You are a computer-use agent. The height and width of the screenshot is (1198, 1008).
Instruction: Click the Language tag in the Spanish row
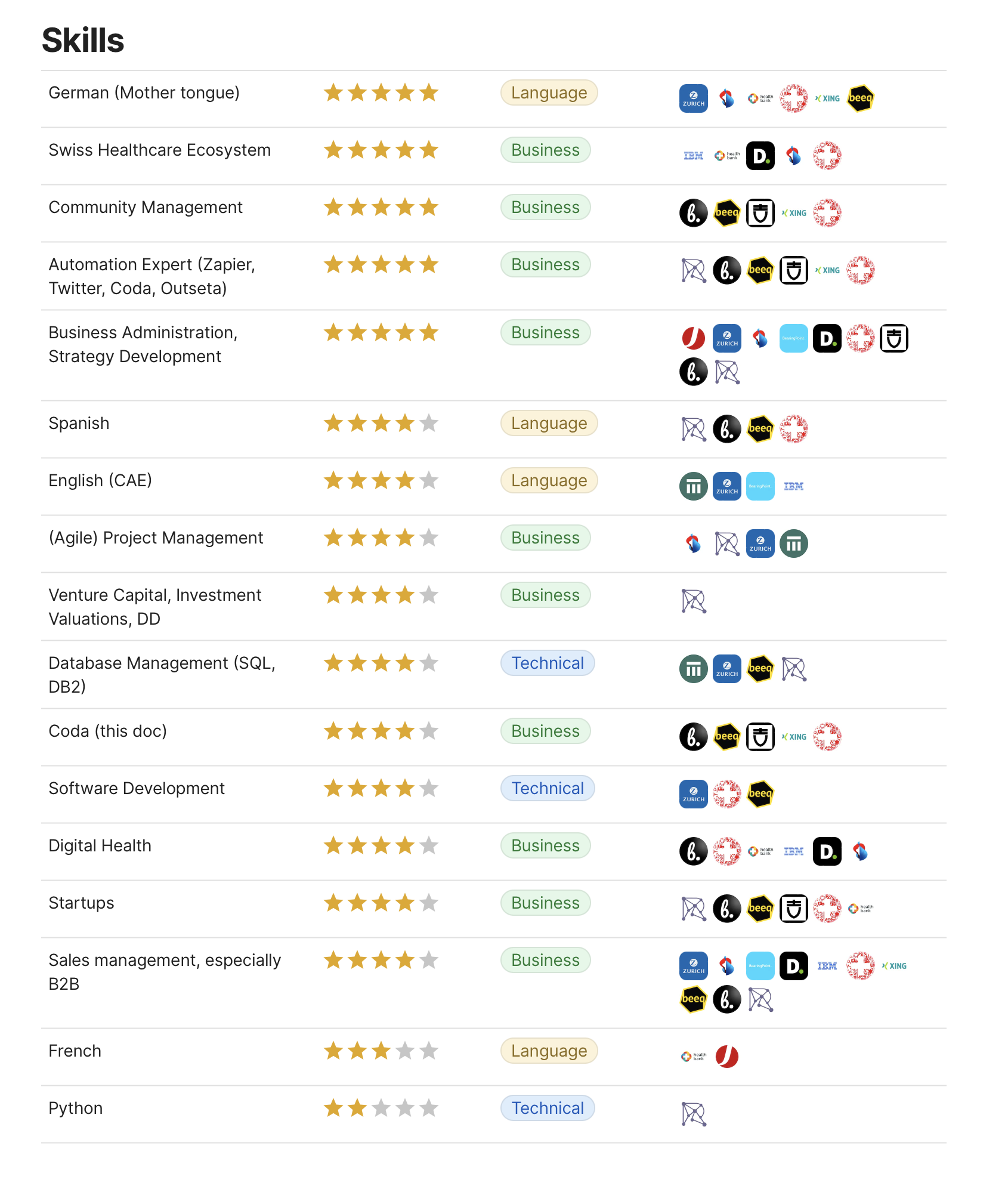[x=549, y=423]
